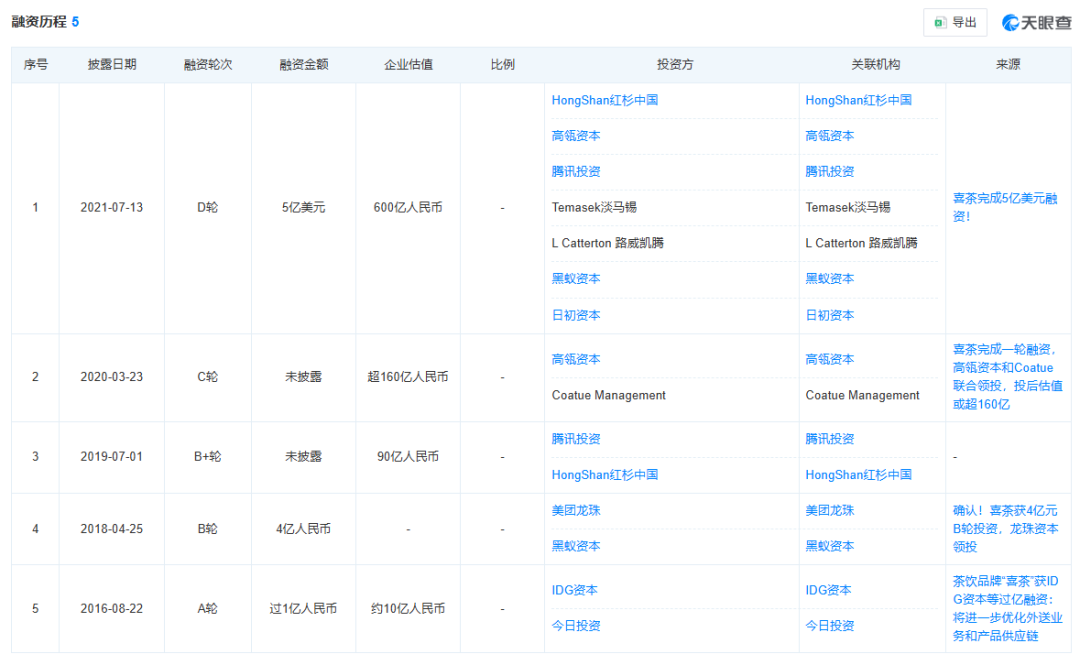This screenshot has height=665, width=1080.
Task: Open source link 茶饮品牌喜茶获IDG资本等过亿融资
Action: click(1007, 608)
